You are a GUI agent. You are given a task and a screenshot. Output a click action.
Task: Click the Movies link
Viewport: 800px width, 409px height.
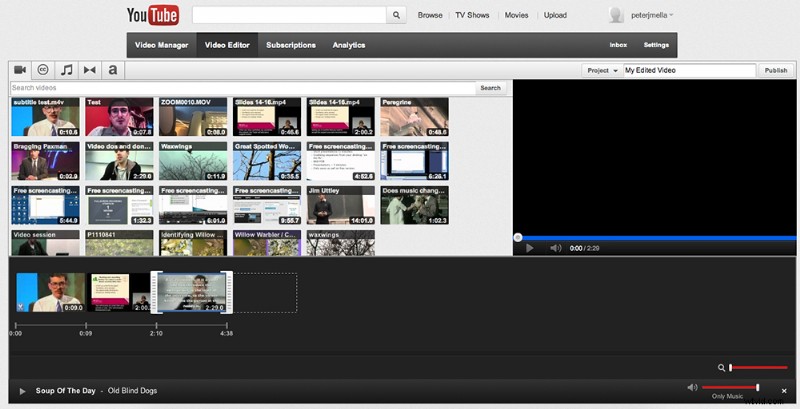click(516, 15)
